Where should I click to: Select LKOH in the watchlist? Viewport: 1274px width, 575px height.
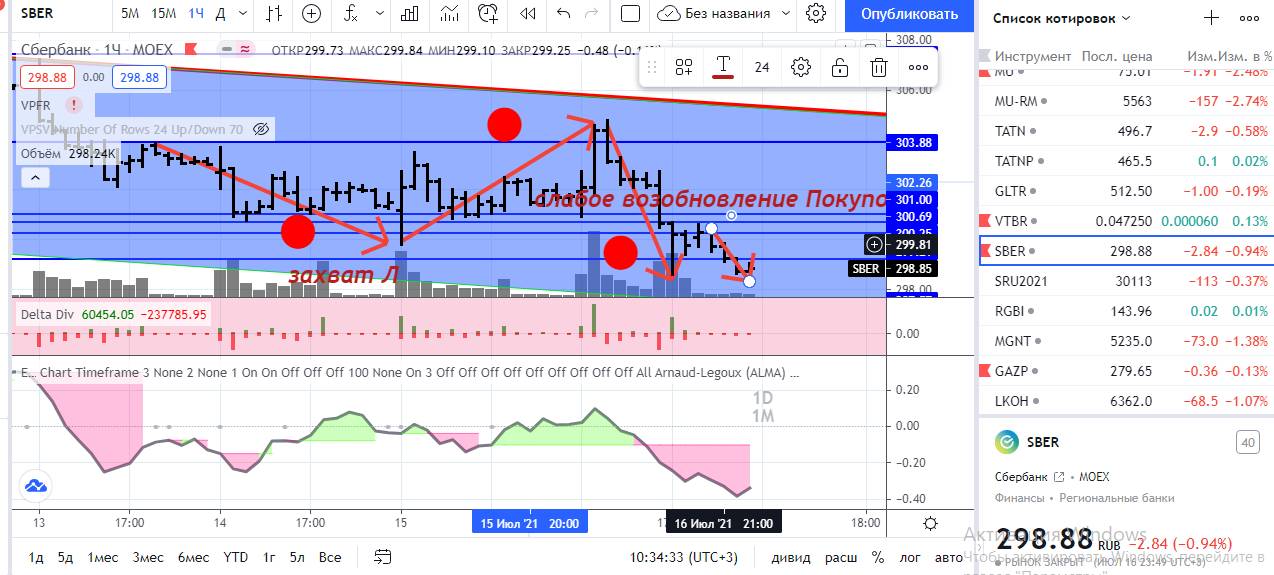(1126, 401)
